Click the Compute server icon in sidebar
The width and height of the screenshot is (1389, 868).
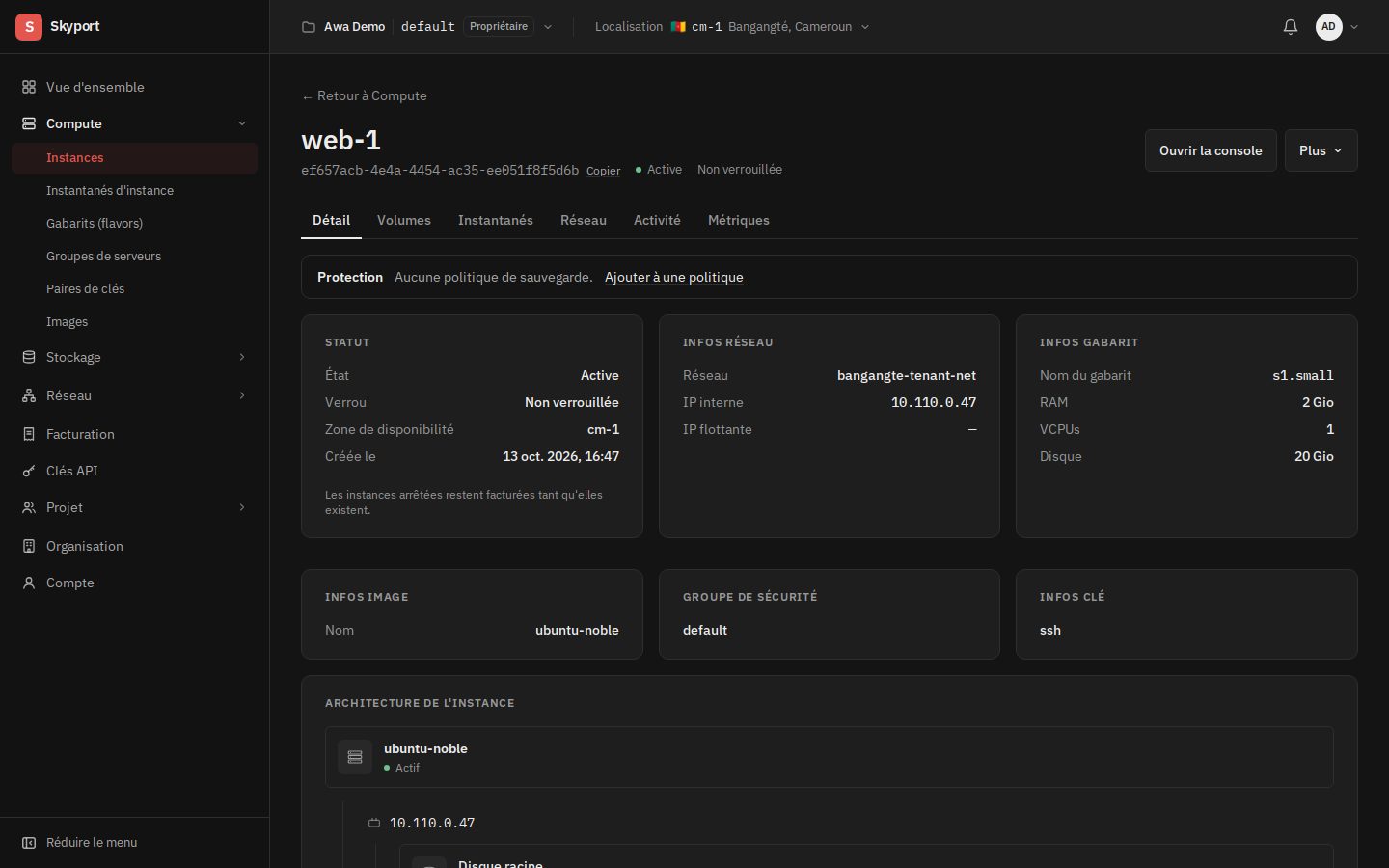(29, 123)
